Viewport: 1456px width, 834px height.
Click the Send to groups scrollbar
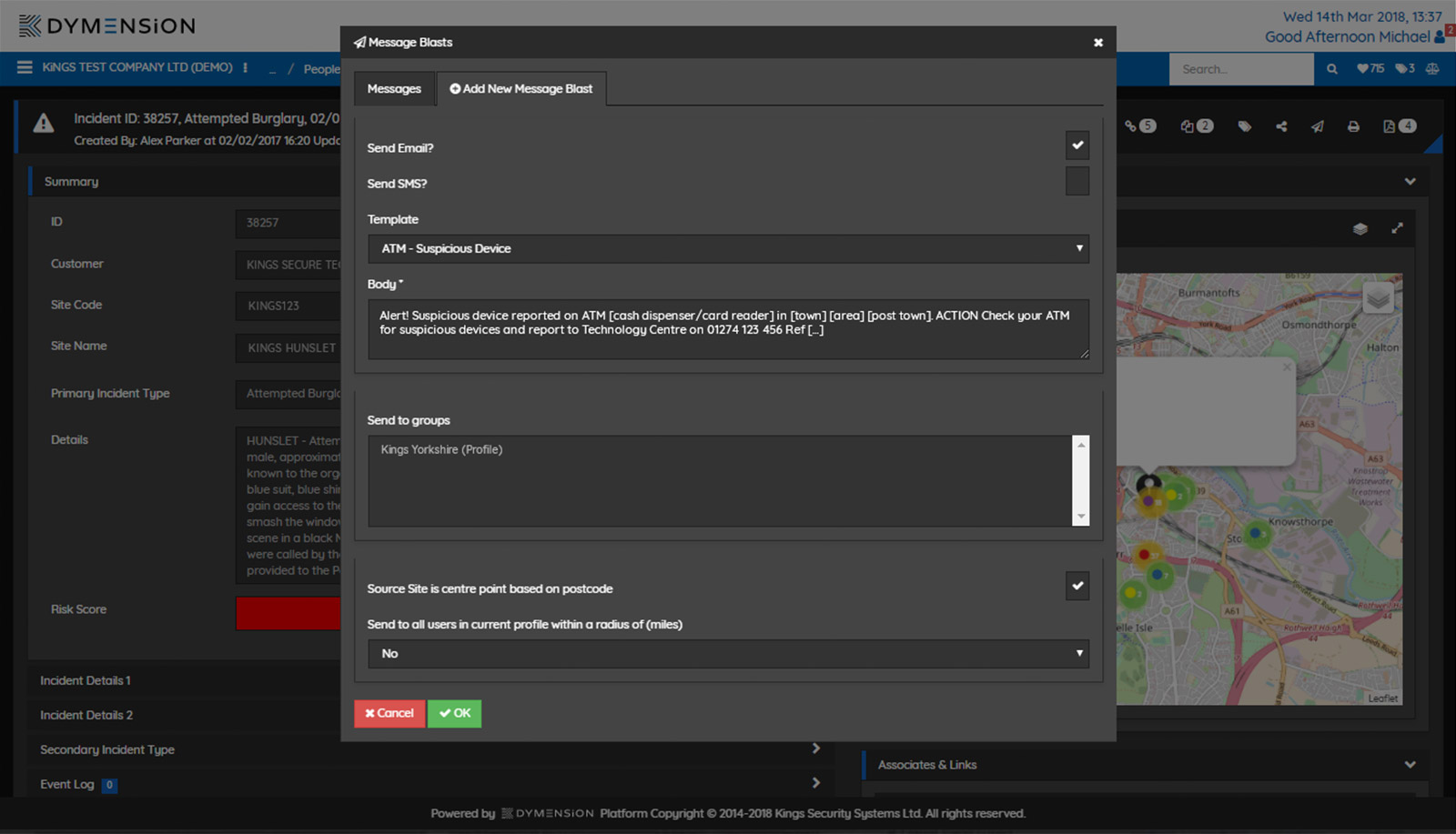pyautogui.click(x=1081, y=480)
